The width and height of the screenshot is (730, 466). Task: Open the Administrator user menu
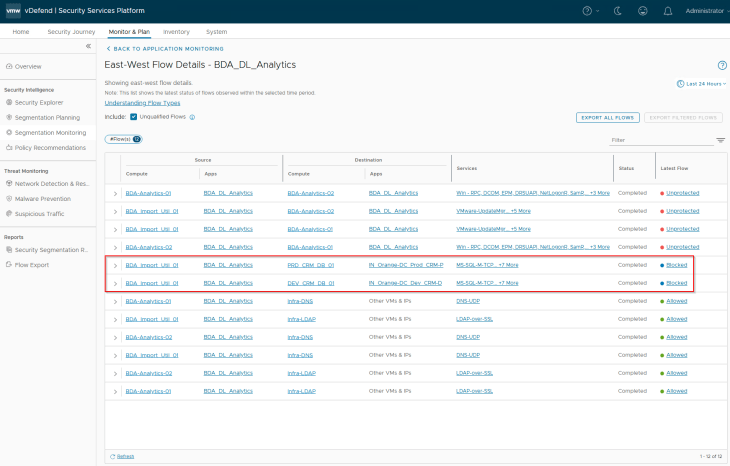pyautogui.click(x=703, y=10)
